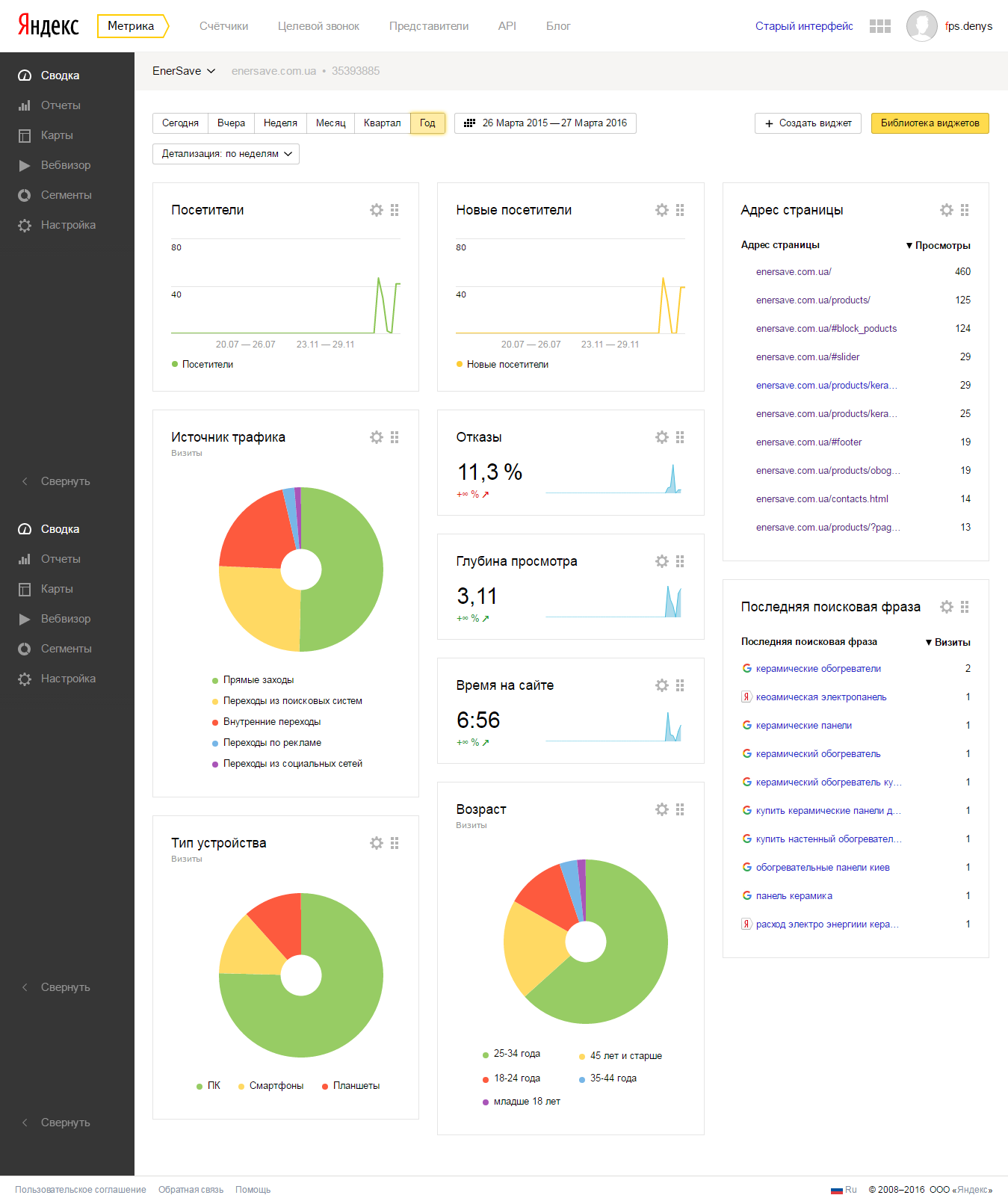The height and width of the screenshot is (1204, 1008).
Task: Sort by Просмотры column header
Action: (x=938, y=246)
